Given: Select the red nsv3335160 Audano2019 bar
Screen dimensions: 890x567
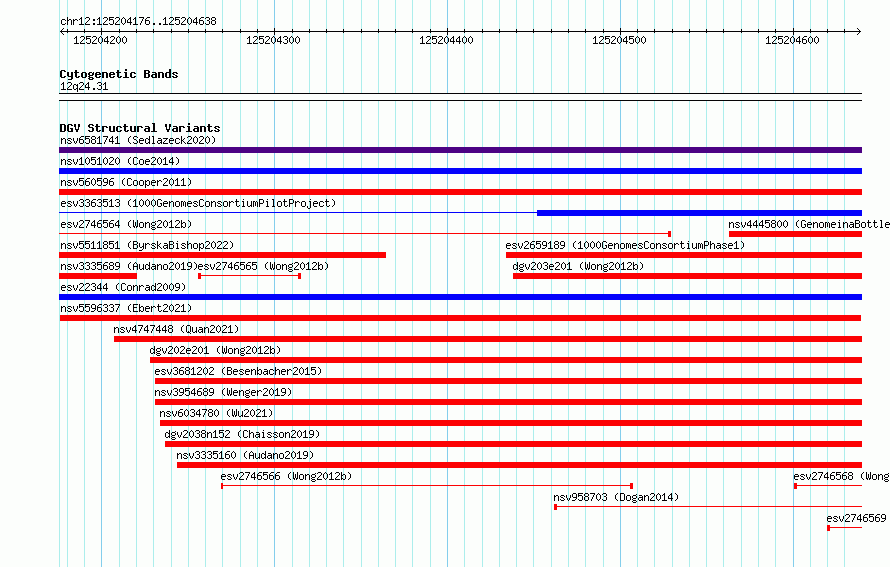Looking at the screenshot, I should click(519, 465).
